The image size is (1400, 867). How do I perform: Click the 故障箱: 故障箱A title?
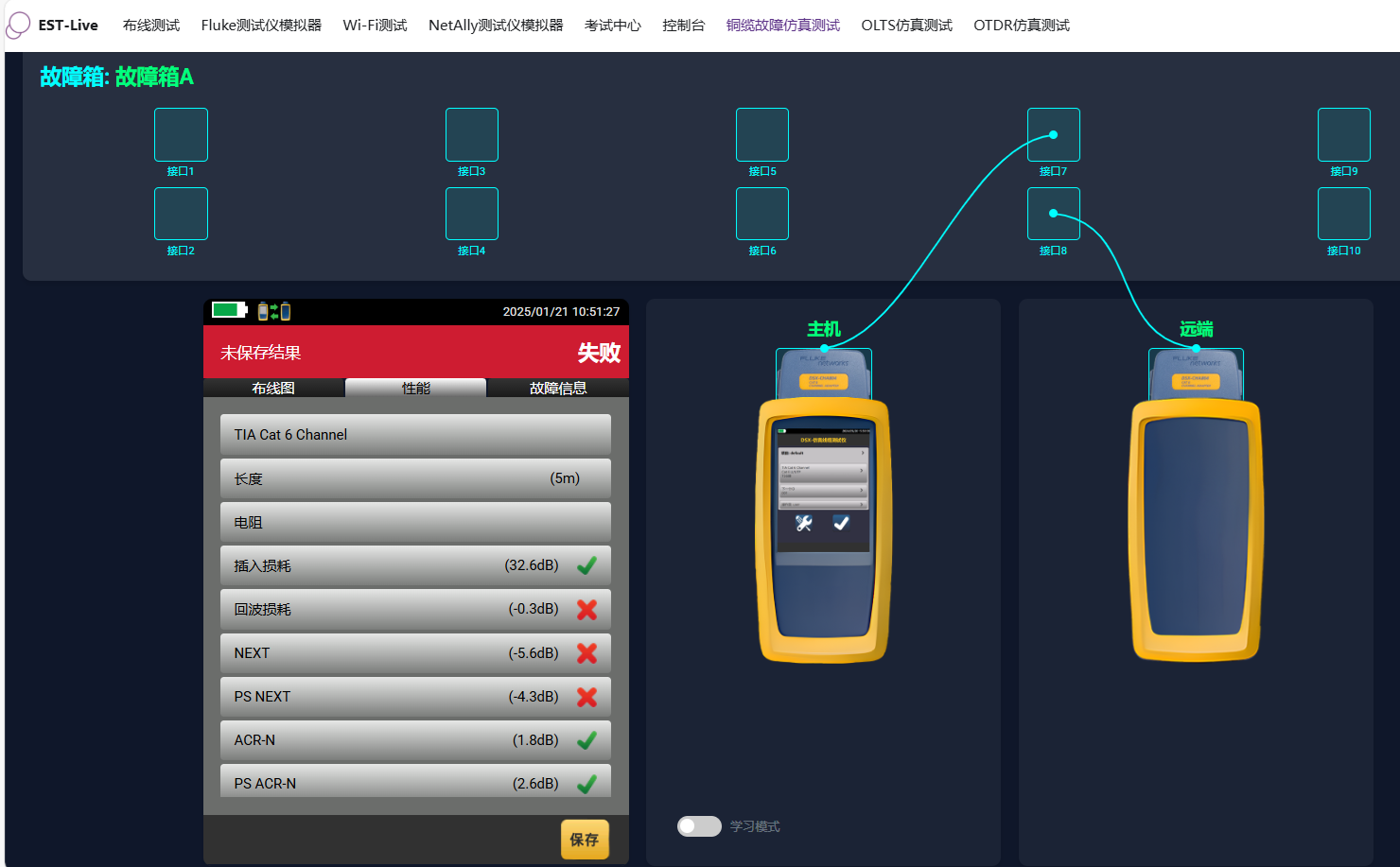[x=116, y=77]
